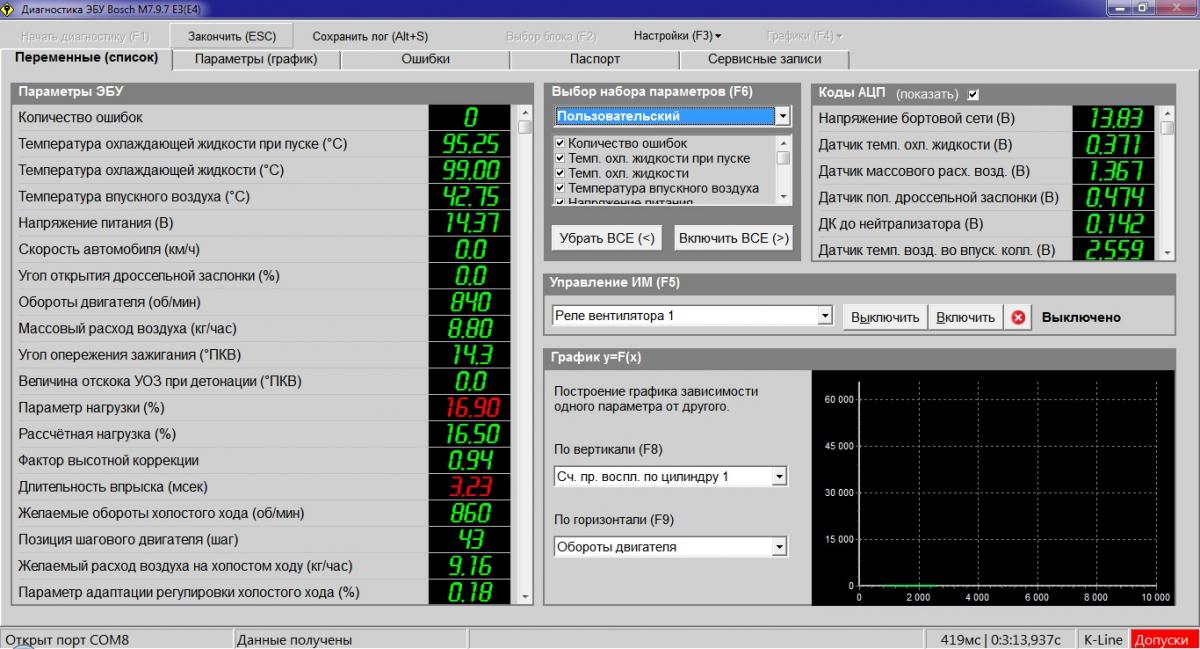Click the application icon in the title bar

[x=9, y=8]
